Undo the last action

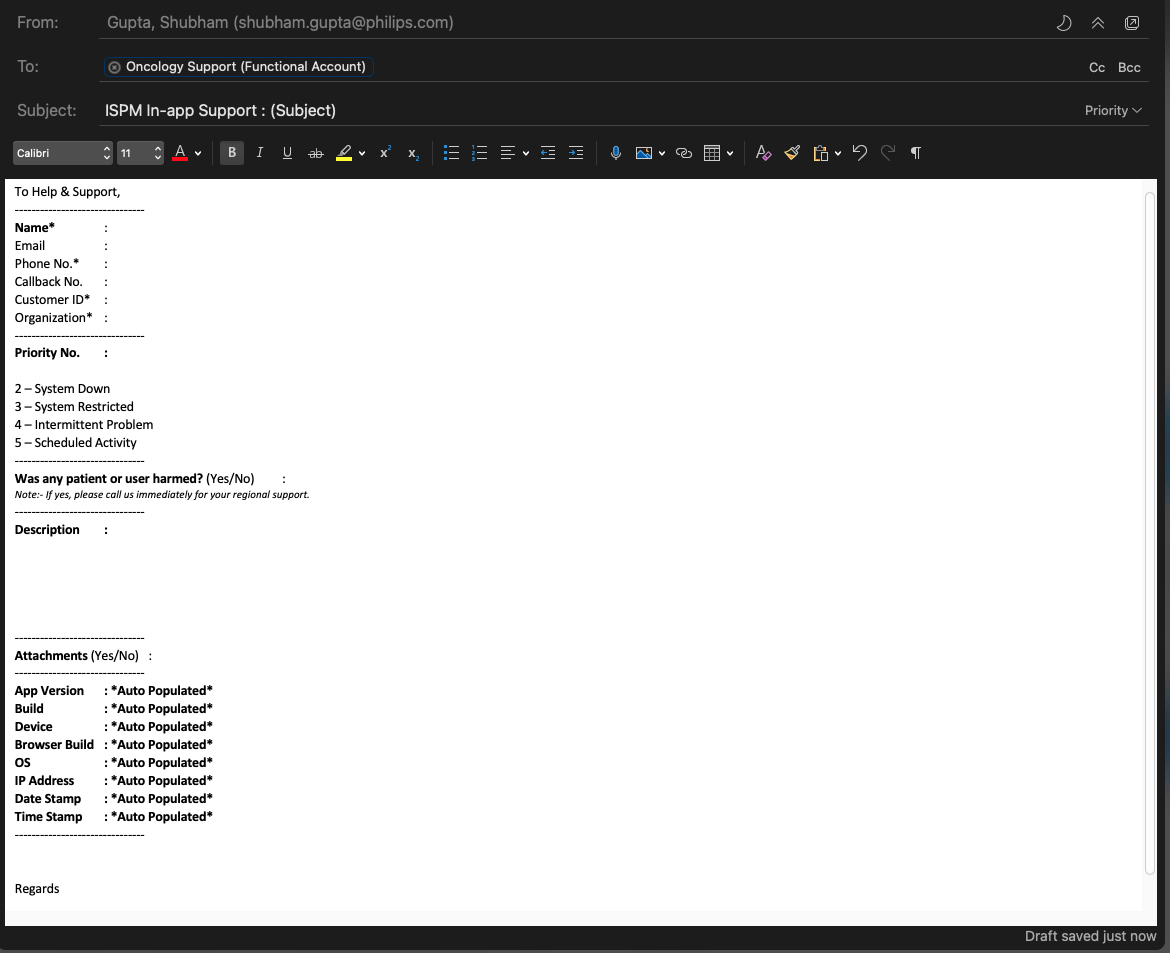coord(860,153)
